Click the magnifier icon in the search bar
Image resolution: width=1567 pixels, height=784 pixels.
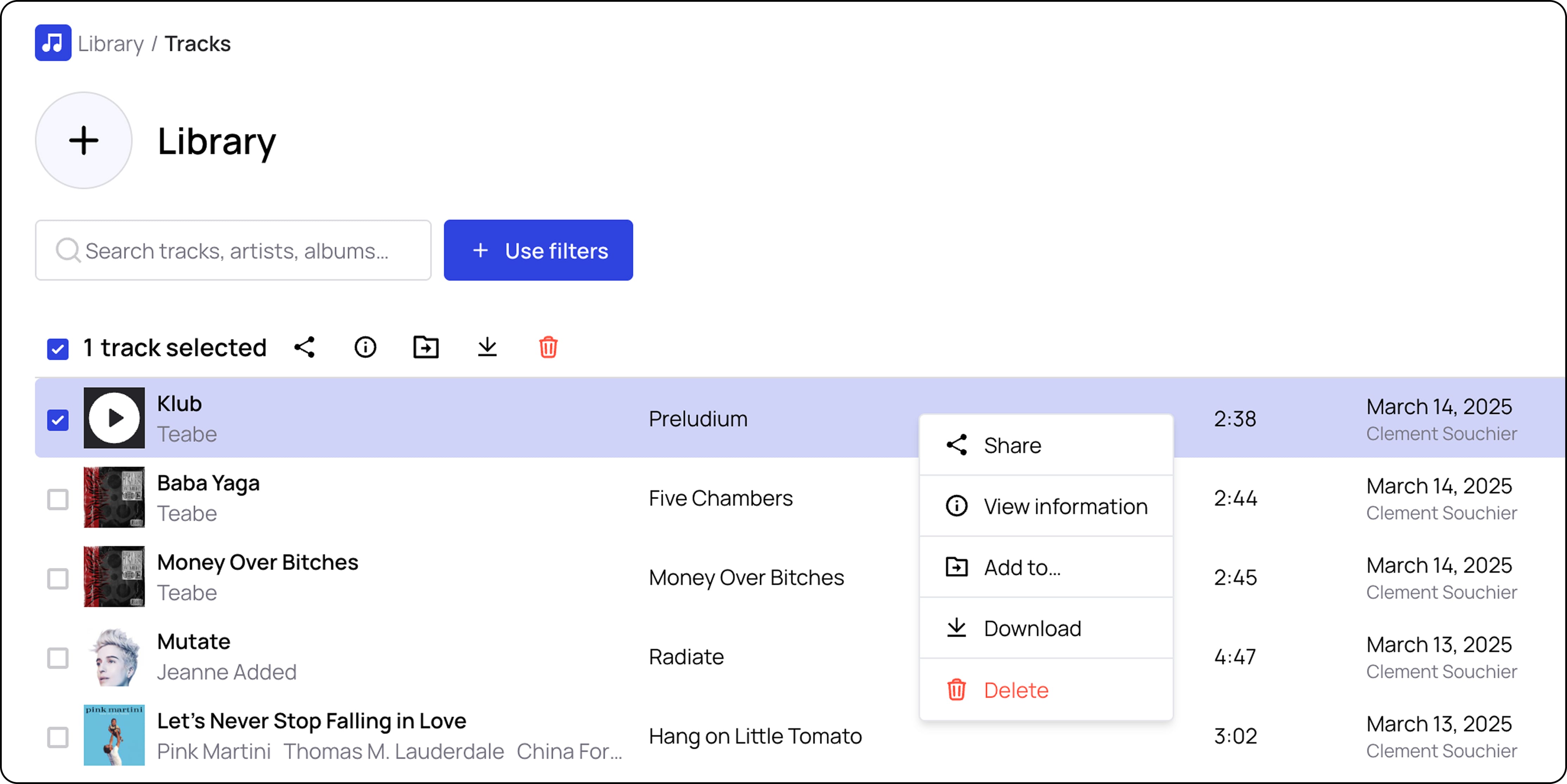tap(68, 250)
